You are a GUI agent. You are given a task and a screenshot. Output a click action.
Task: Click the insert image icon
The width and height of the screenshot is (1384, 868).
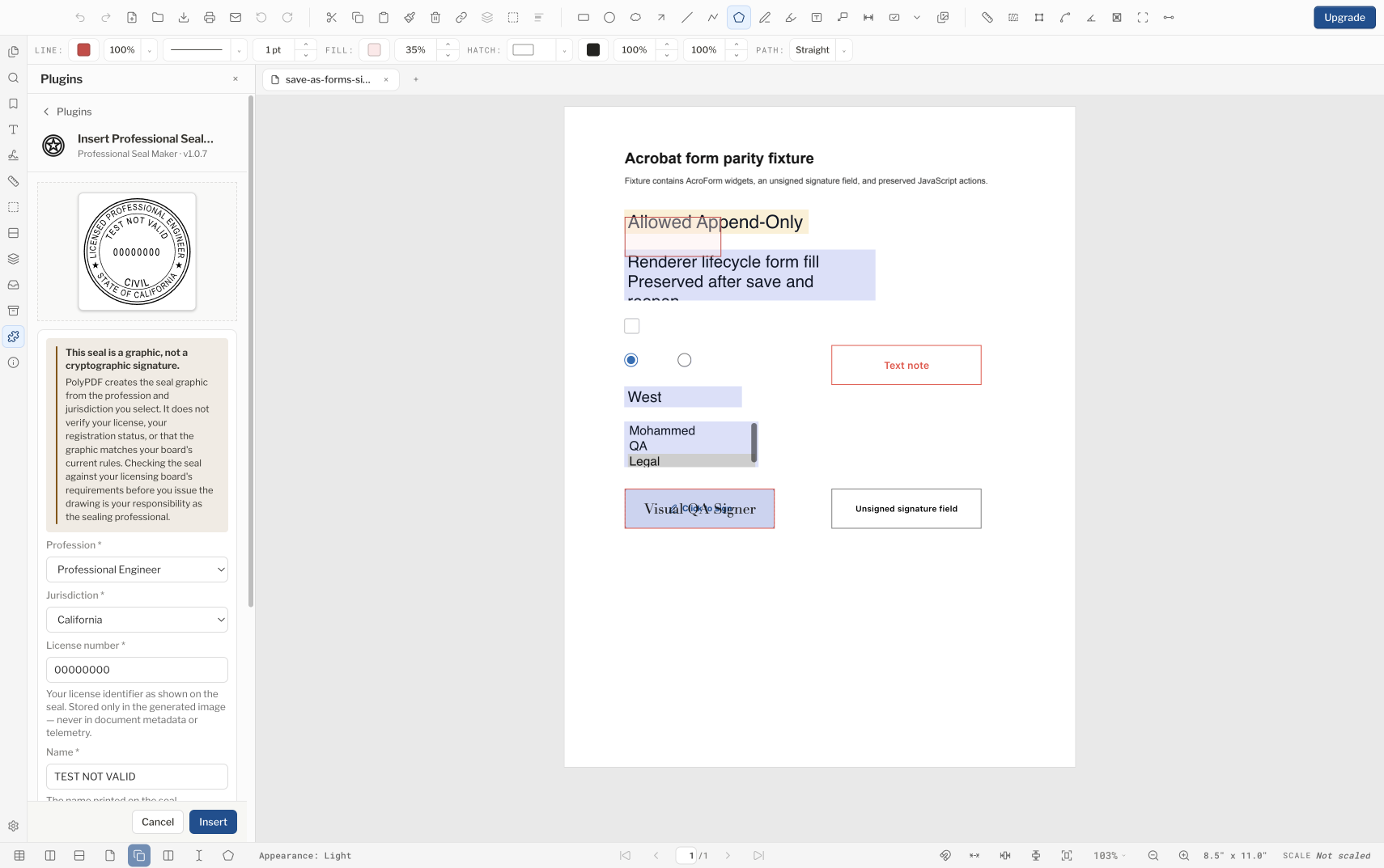(943, 17)
